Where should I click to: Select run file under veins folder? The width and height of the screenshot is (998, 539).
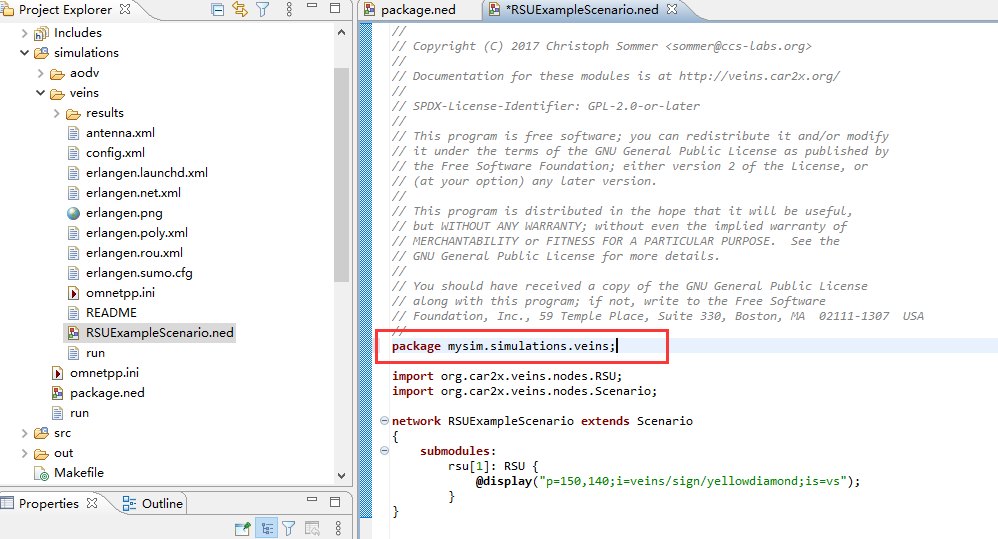tap(95, 353)
